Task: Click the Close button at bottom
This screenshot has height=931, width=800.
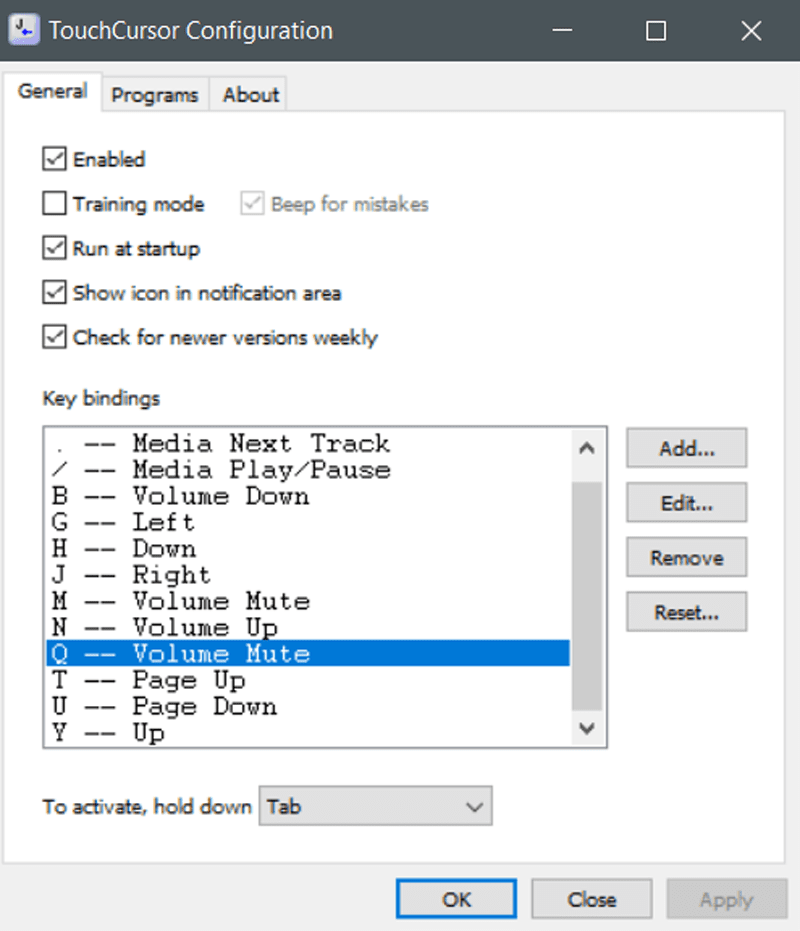Action: (592, 899)
